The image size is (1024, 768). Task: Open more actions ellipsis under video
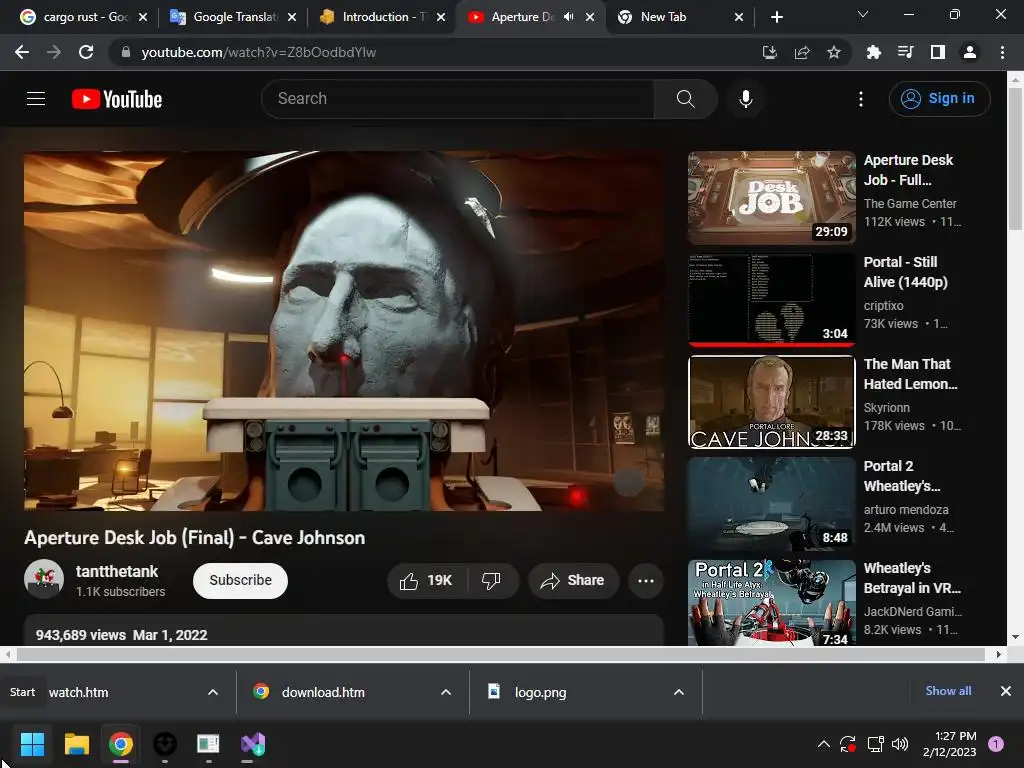click(646, 581)
